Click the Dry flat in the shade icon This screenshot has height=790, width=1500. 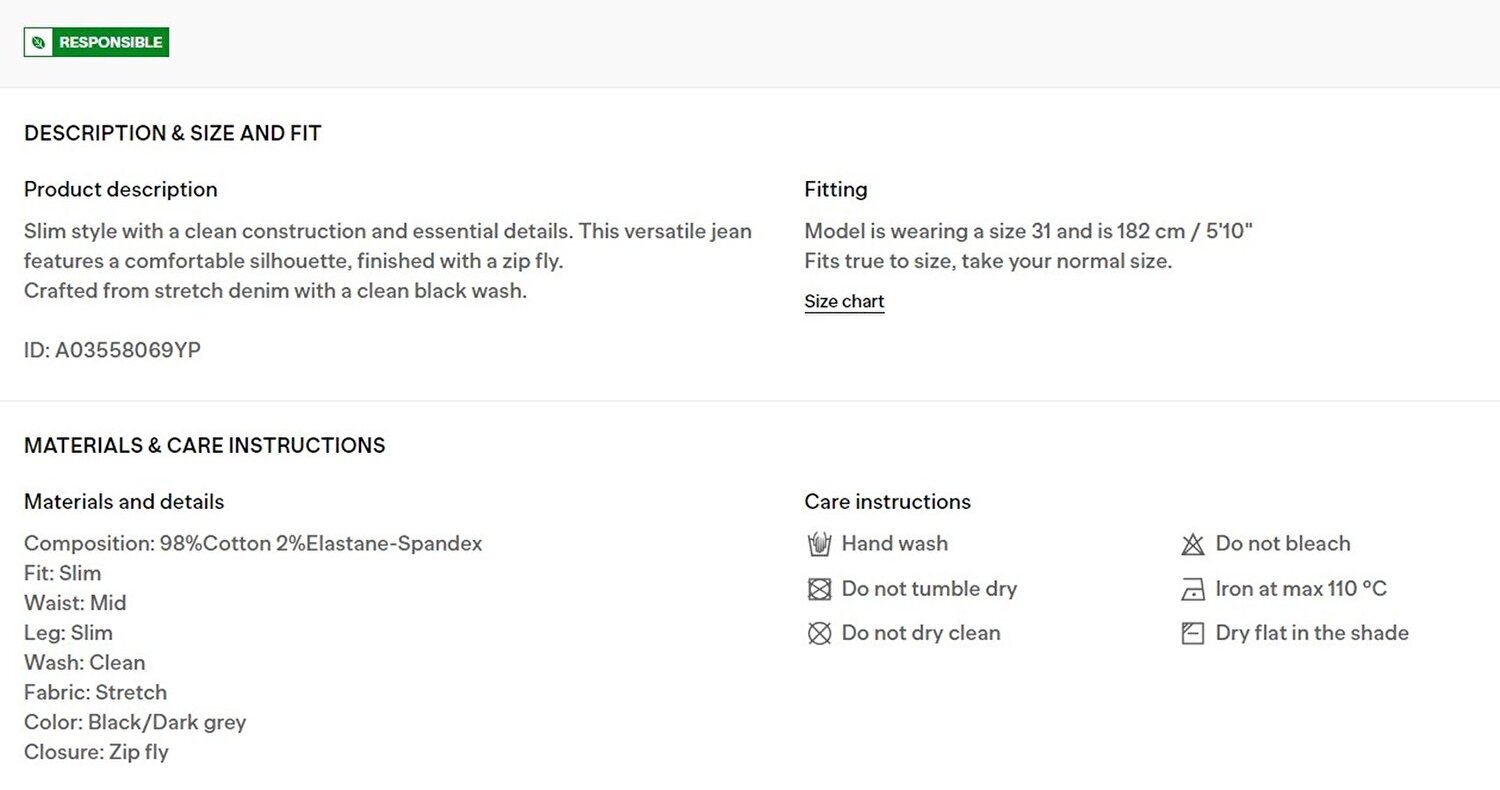pyautogui.click(x=1193, y=633)
